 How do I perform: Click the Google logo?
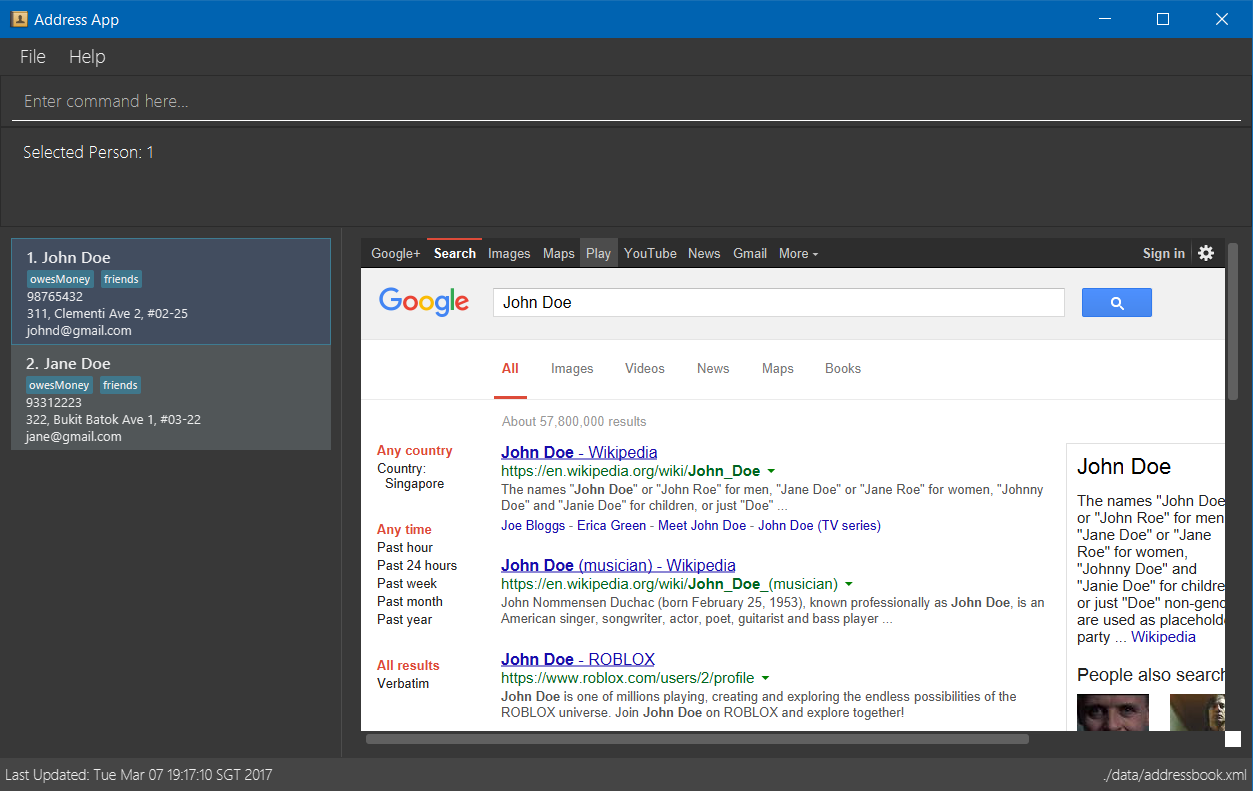coord(424,302)
